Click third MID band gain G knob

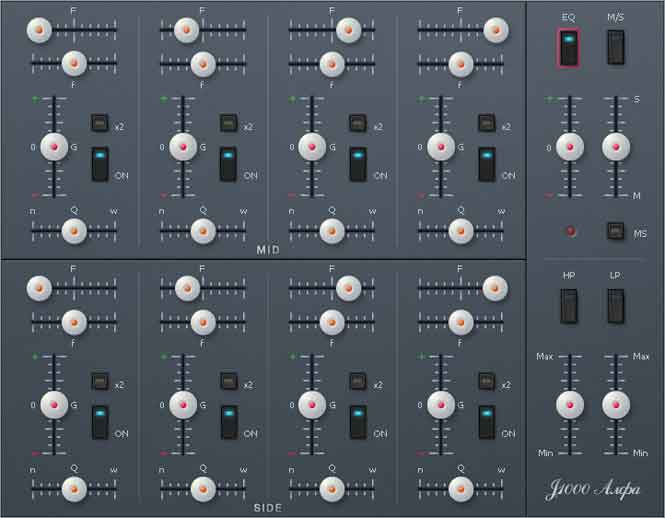(312, 147)
